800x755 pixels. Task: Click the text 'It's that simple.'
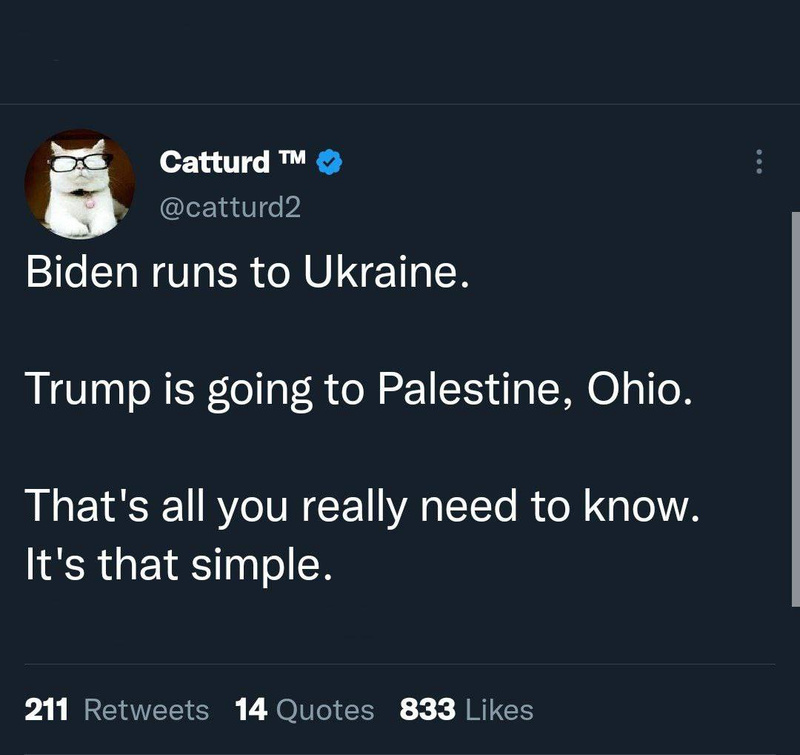click(176, 566)
